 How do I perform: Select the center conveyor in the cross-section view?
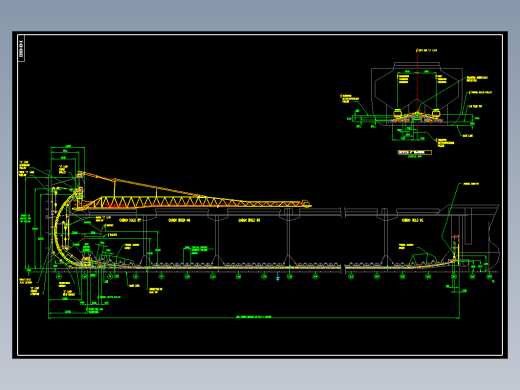(x=417, y=116)
